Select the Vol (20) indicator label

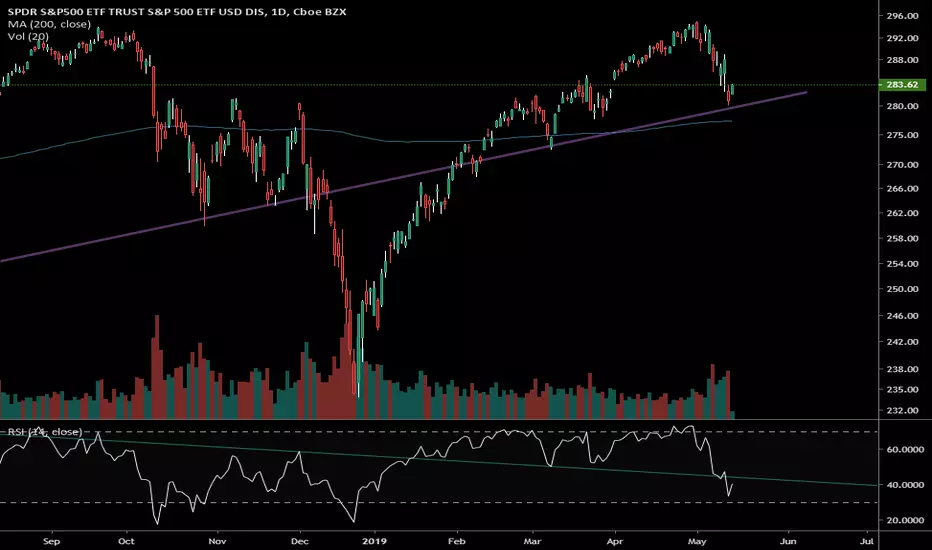click(28, 37)
